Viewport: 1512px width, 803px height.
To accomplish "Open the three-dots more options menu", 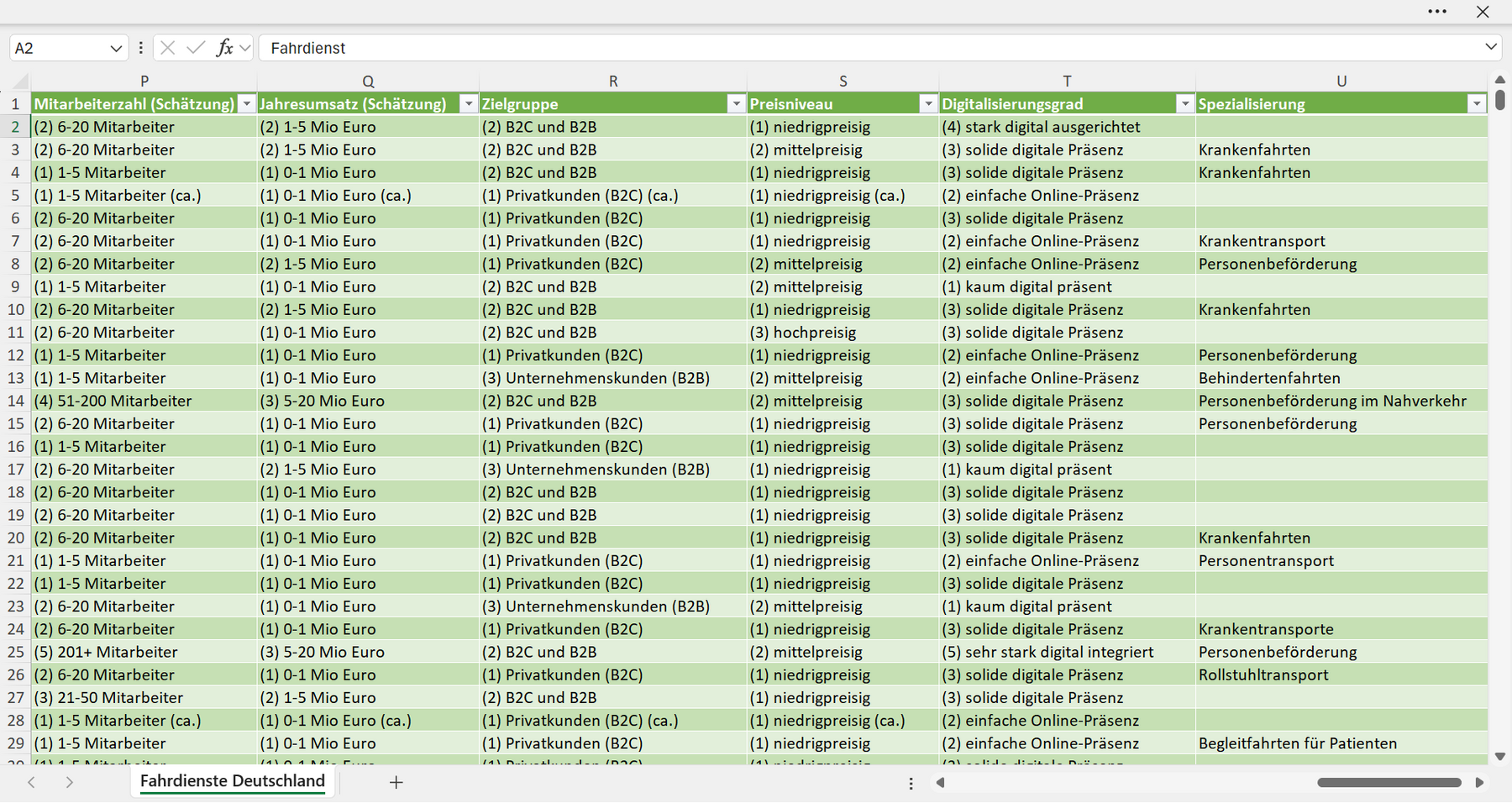I will [1437, 12].
